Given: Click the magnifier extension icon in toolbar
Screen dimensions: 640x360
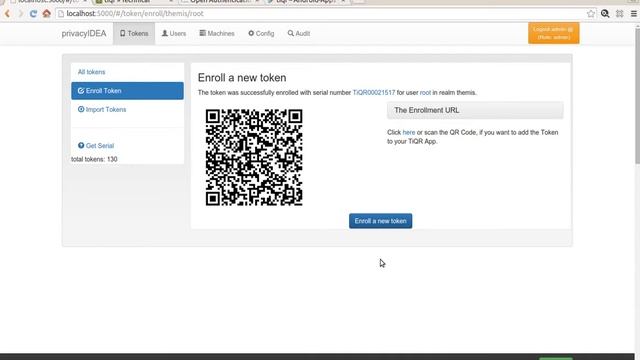Looking at the screenshot, I should tap(605, 14).
